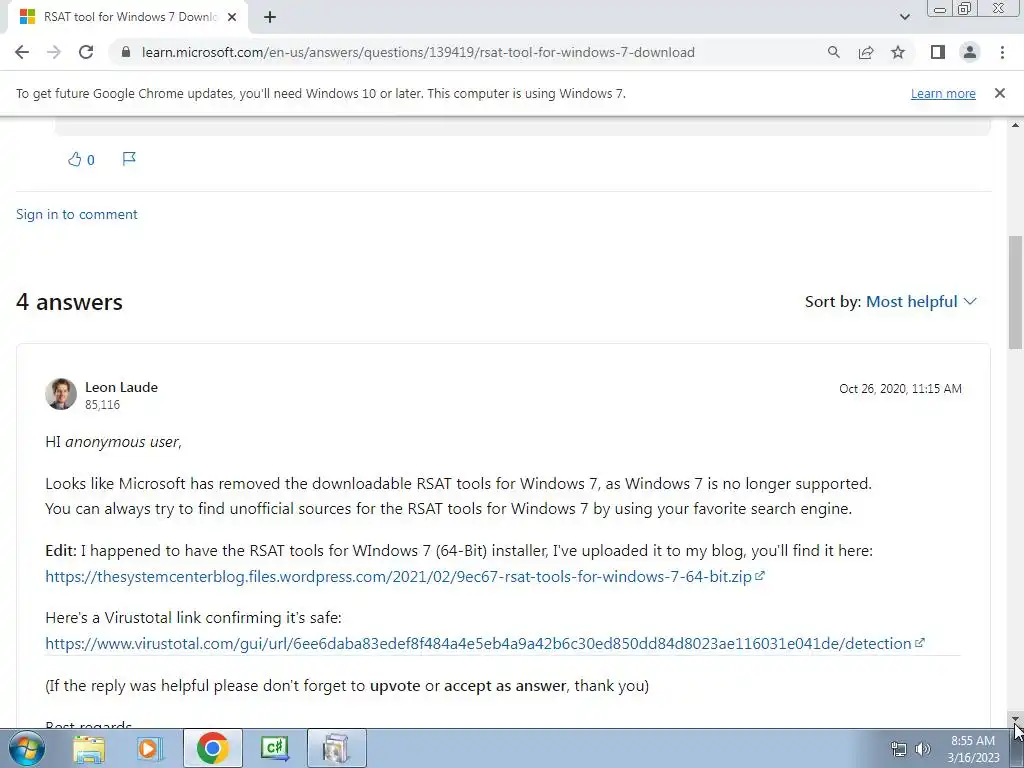Toggle the Chrome side panel
The width and height of the screenshot is (1024, 768).
[x=938, y=52]
